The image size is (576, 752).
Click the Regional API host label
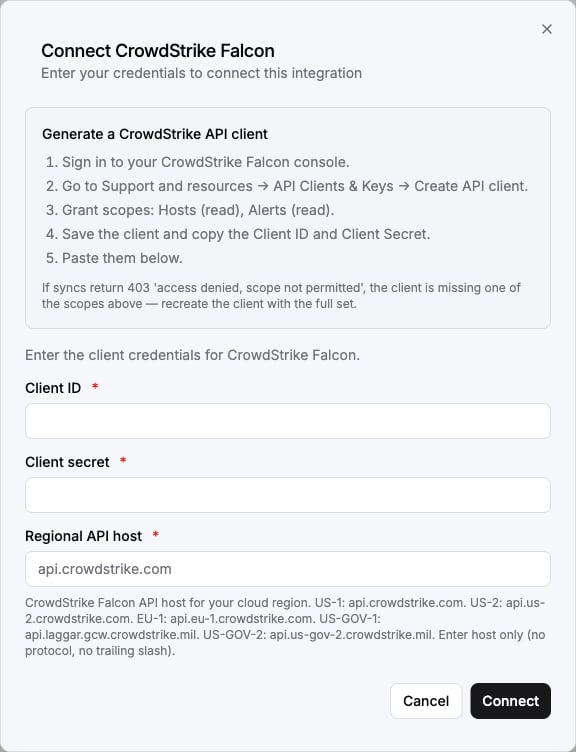pyautogui.click(x=83, y=536)
